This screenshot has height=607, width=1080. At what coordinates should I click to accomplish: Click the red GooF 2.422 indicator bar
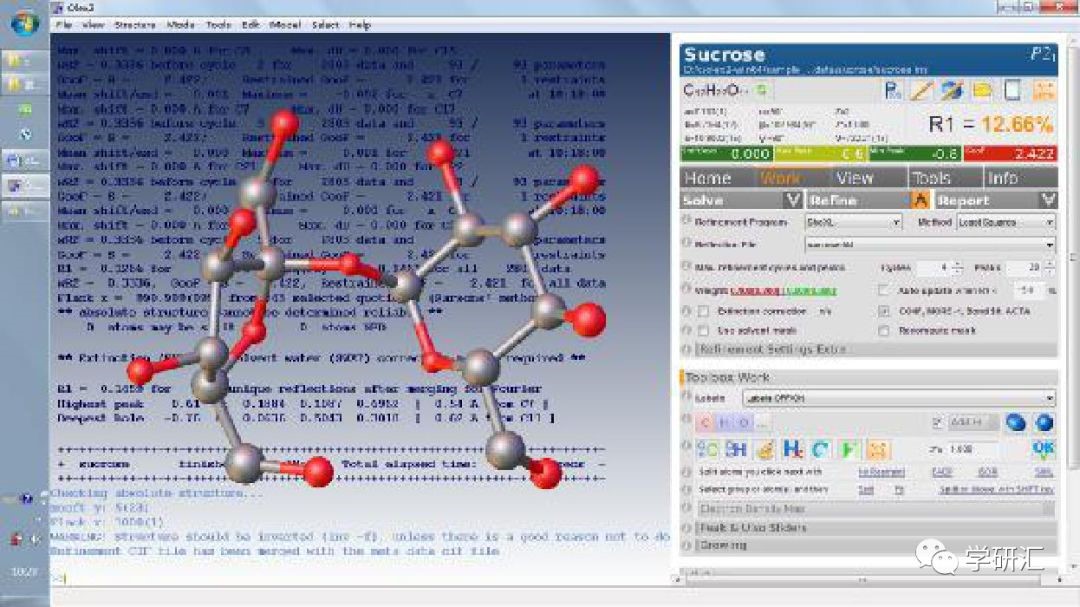[x=1009, y=154]
